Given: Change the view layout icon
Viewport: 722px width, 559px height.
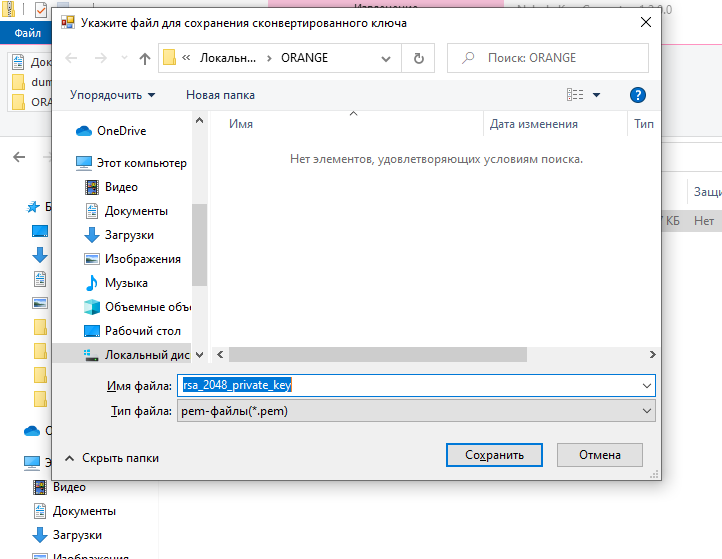Looking at the screenshot, I should (x=575, y=95).
